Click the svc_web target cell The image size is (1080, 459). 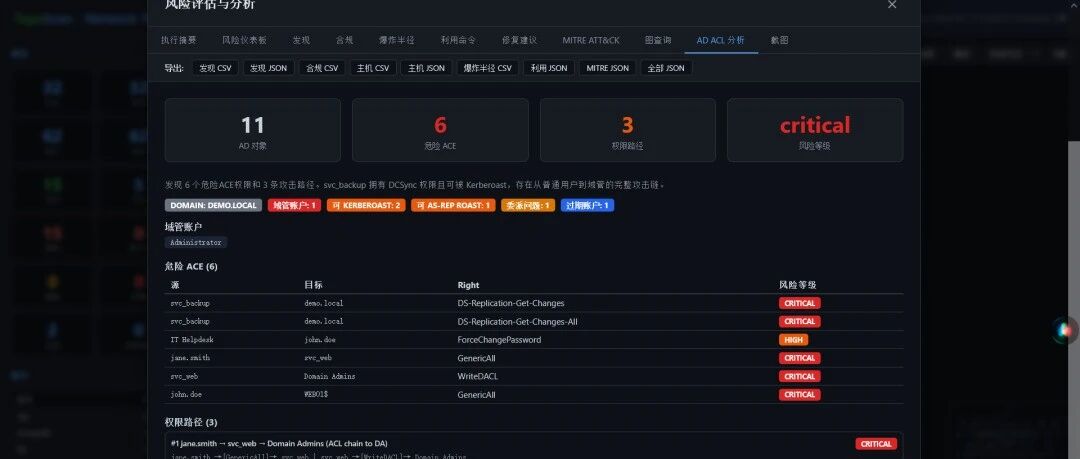(x=318, y=358)
